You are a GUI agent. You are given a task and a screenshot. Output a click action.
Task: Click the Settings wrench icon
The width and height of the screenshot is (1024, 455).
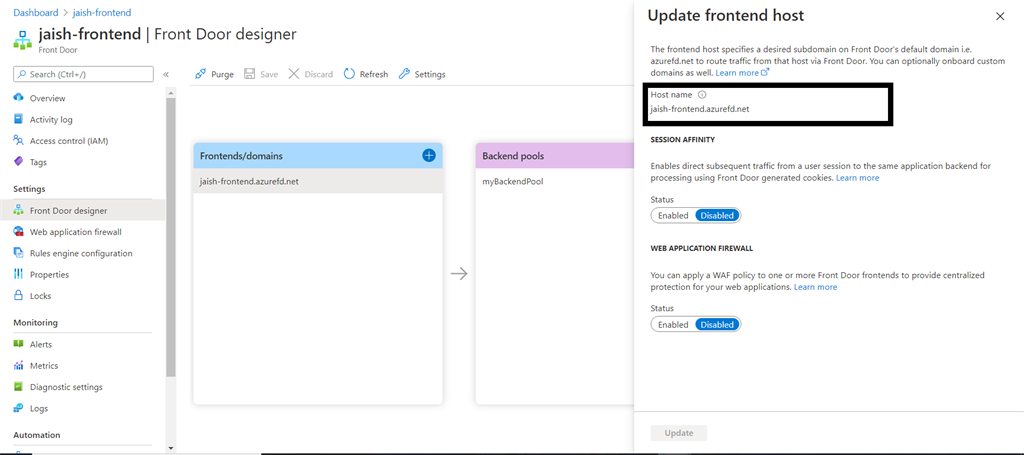404,74
